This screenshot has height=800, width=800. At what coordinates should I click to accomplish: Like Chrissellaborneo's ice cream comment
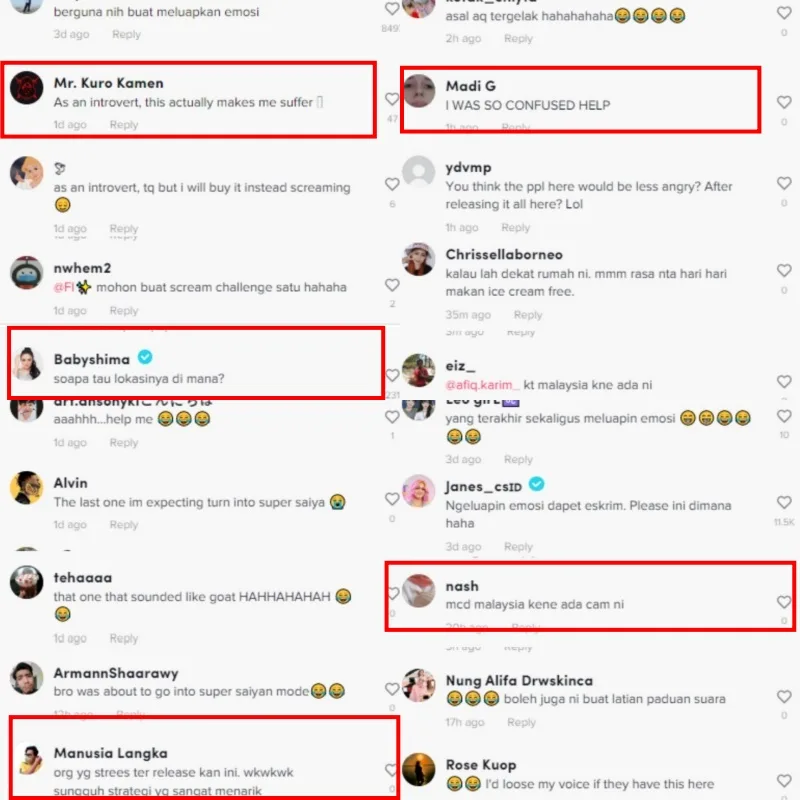(784, 270)
